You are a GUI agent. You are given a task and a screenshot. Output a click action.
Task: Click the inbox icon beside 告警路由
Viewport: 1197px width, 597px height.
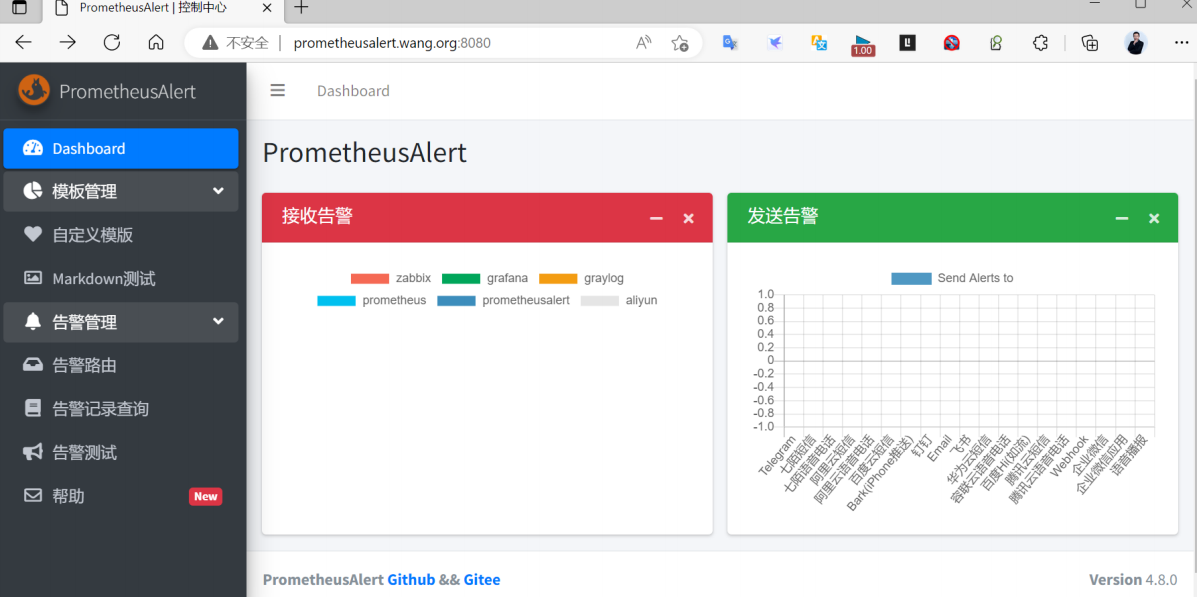click(x=33, y=365)
